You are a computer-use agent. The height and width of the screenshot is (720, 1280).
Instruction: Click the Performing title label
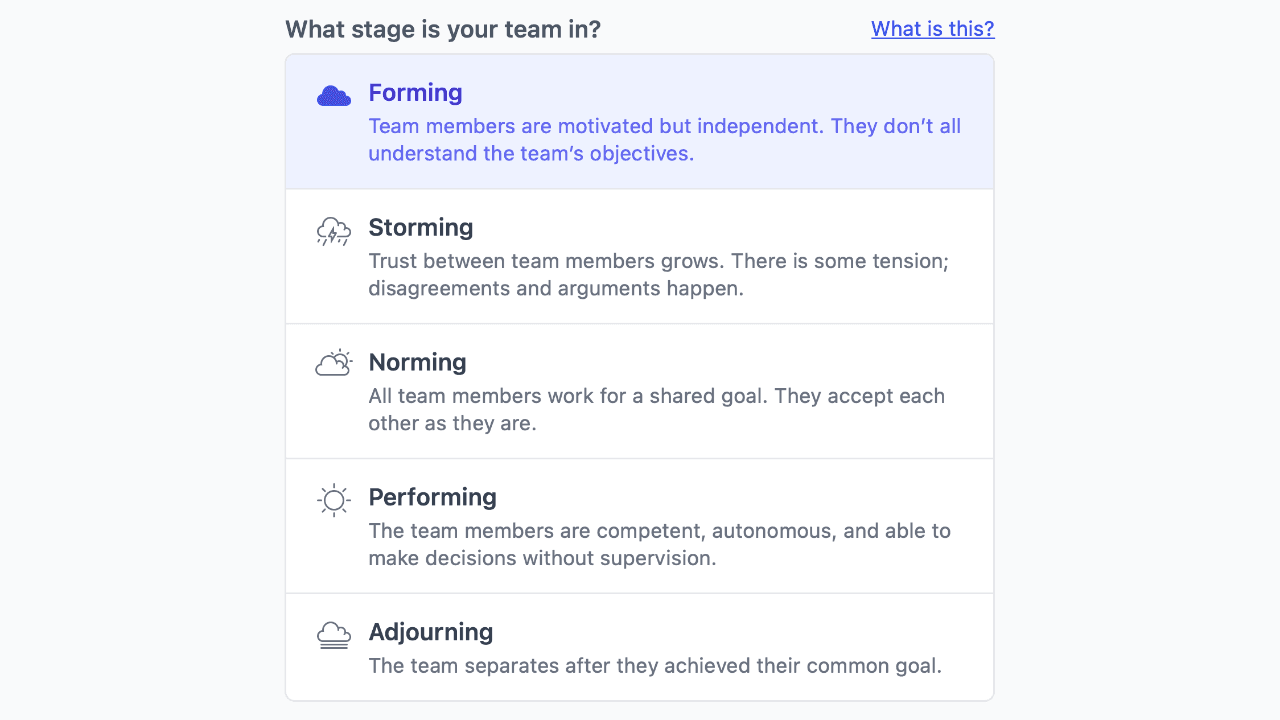click(x=432, y=497)
